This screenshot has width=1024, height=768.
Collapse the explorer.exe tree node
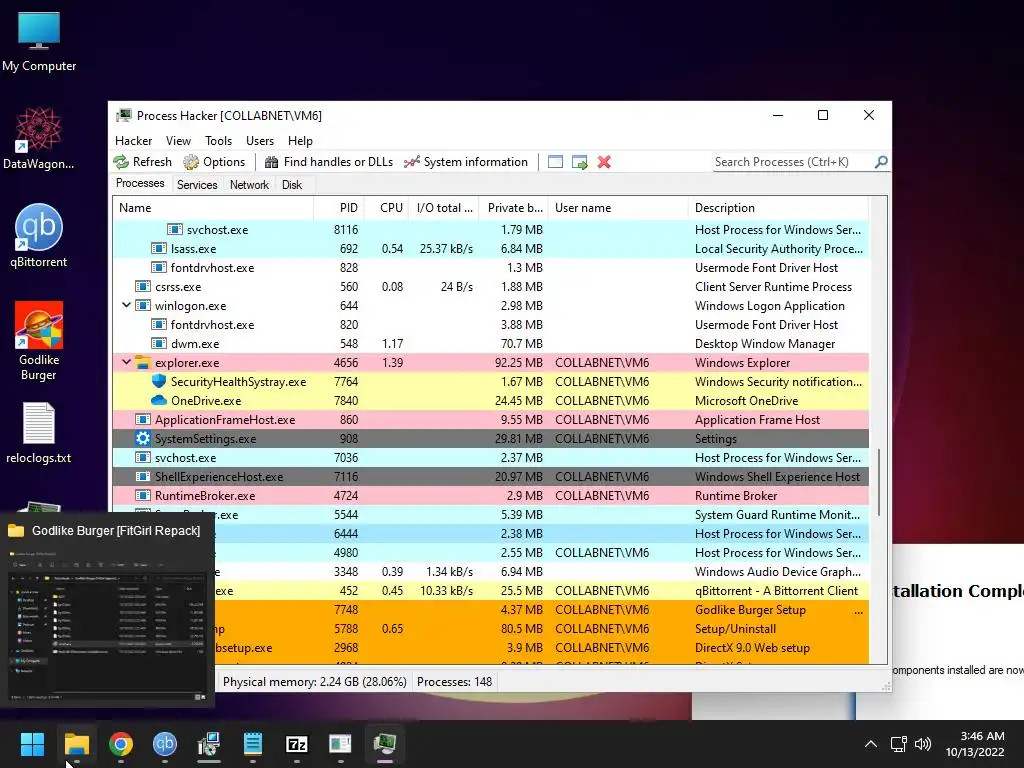click(126, 362)
